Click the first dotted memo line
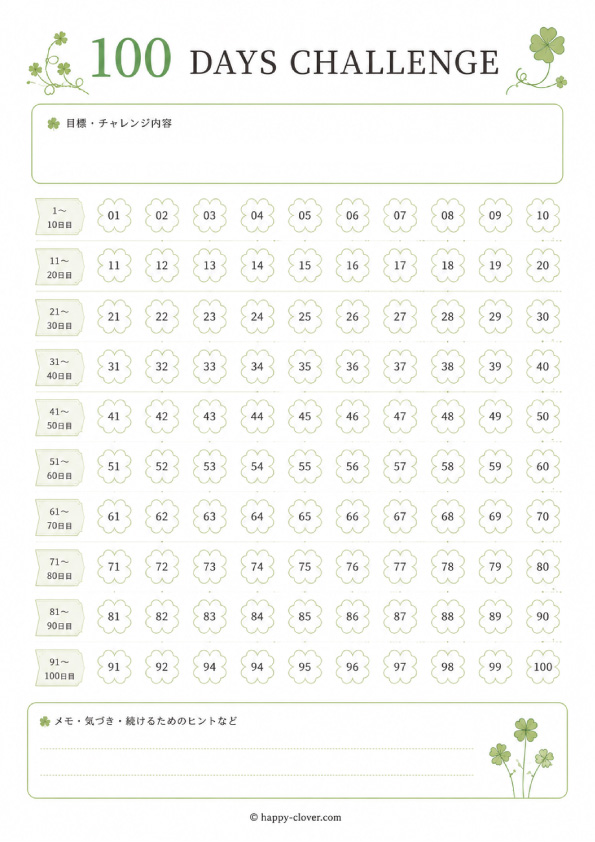595x842 pixels. point(257,748)
